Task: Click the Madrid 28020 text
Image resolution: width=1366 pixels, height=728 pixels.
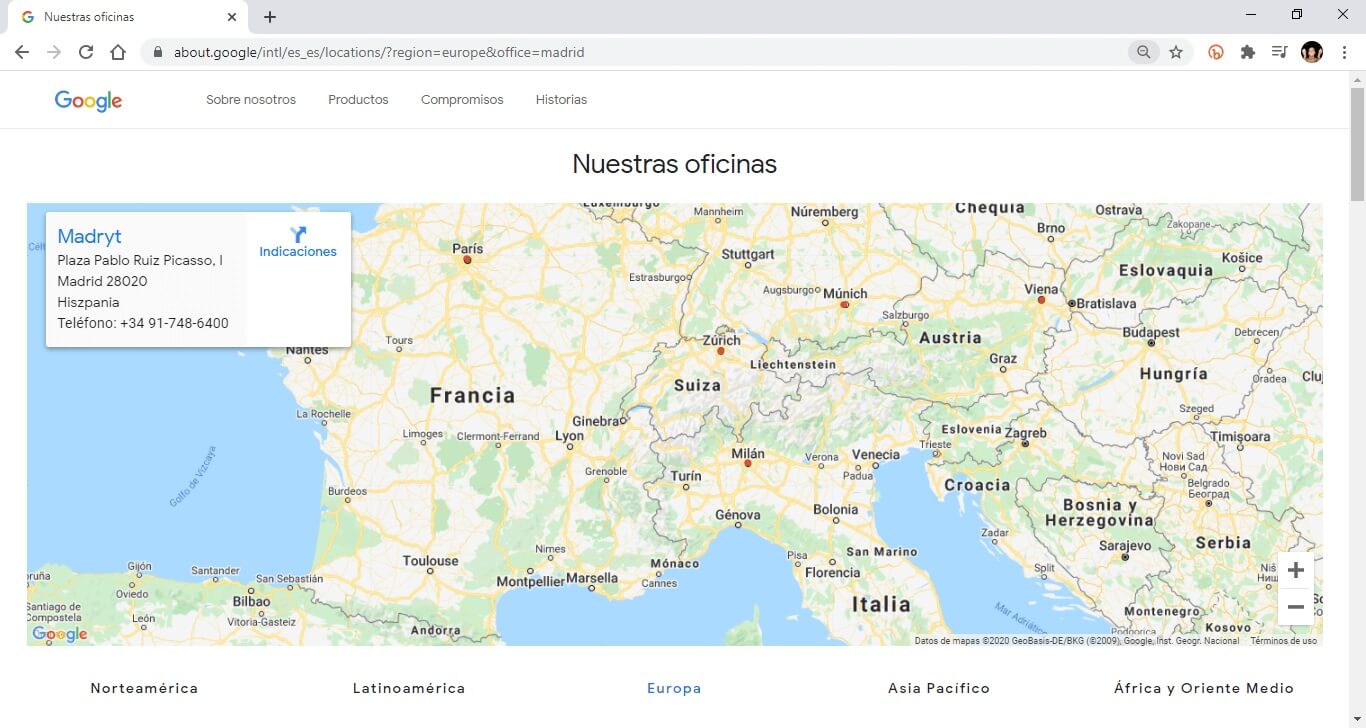Action: coord(102,281)
